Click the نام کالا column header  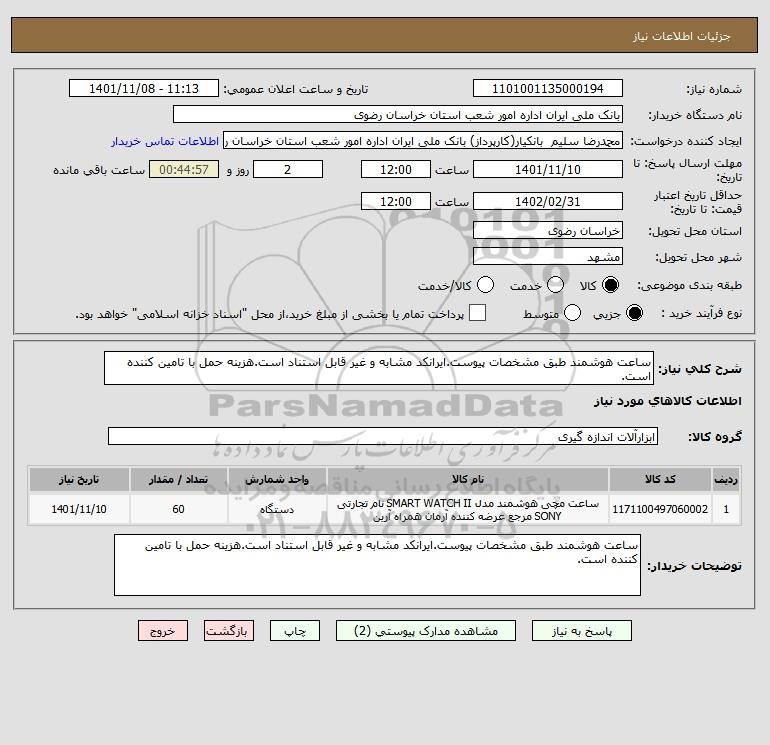[x=468, y=479]
